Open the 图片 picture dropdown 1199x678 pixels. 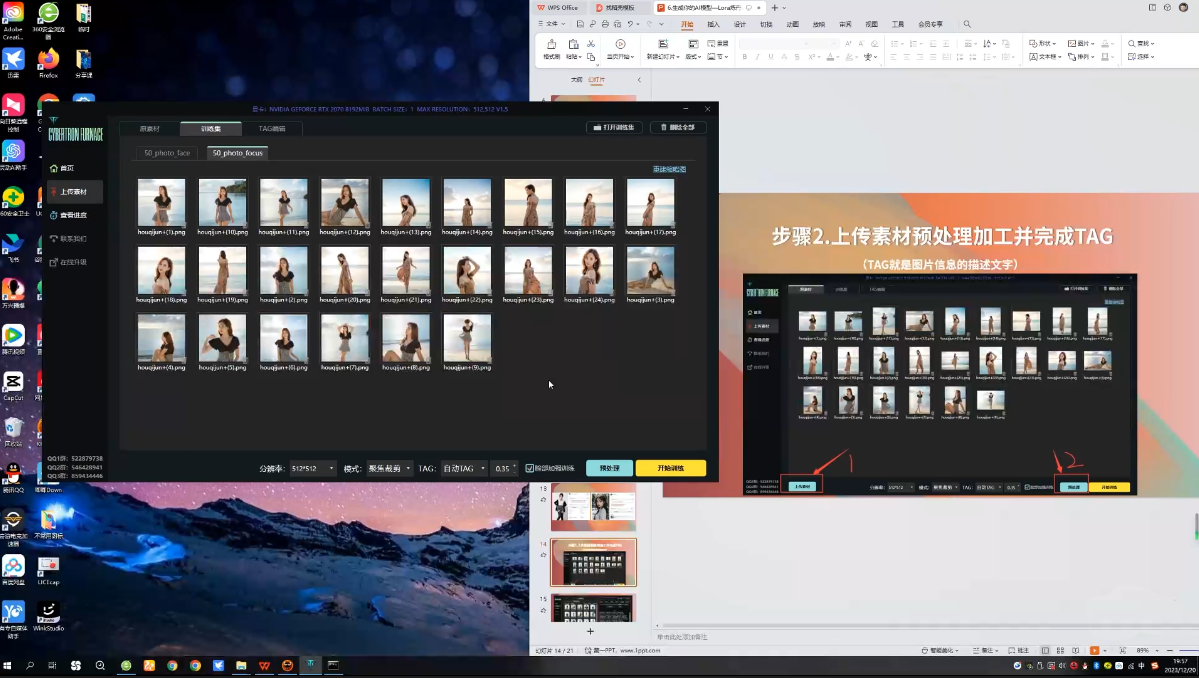point(1081,44)
